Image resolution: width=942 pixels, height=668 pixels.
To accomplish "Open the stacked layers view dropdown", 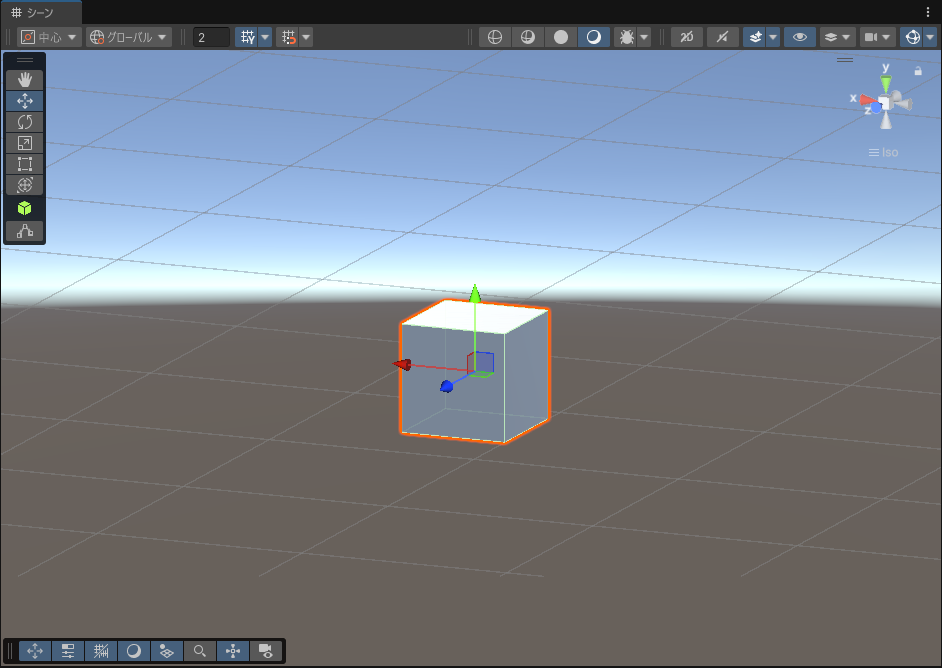I will (837, 37).
